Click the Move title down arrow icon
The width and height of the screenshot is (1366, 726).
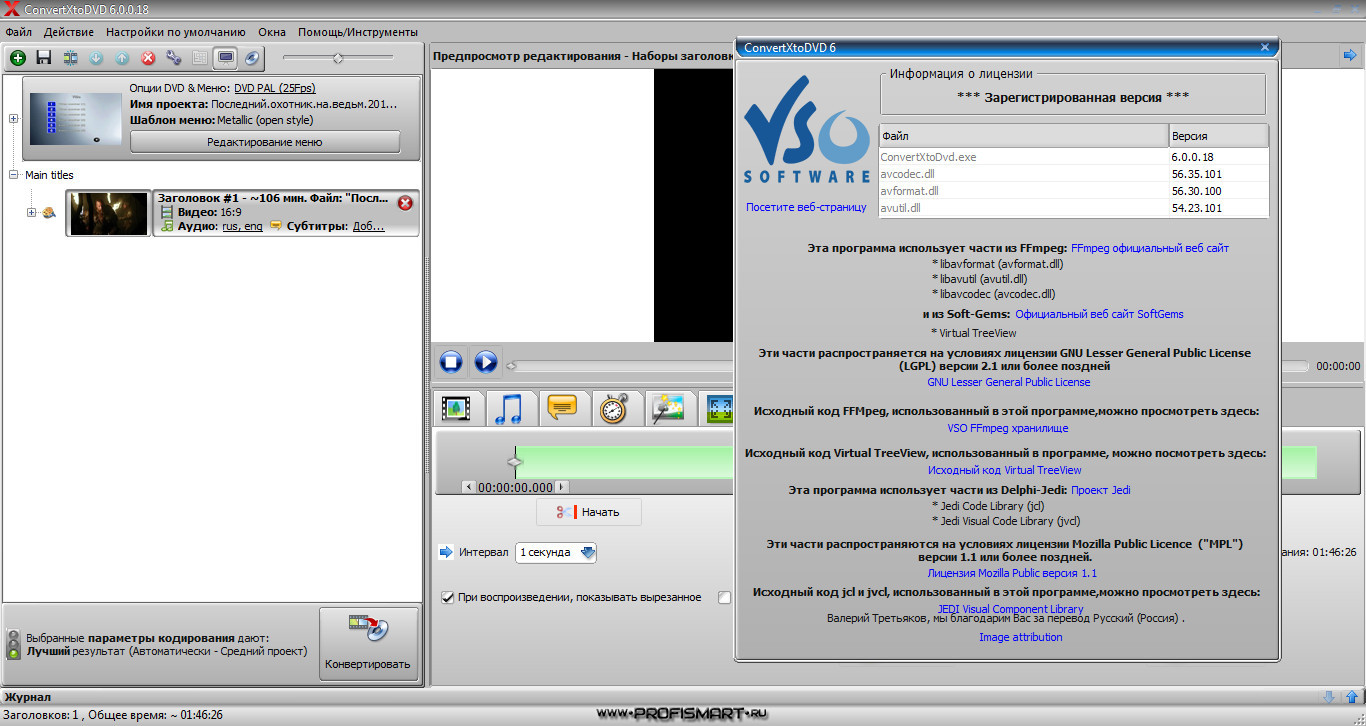pos(96,58)
